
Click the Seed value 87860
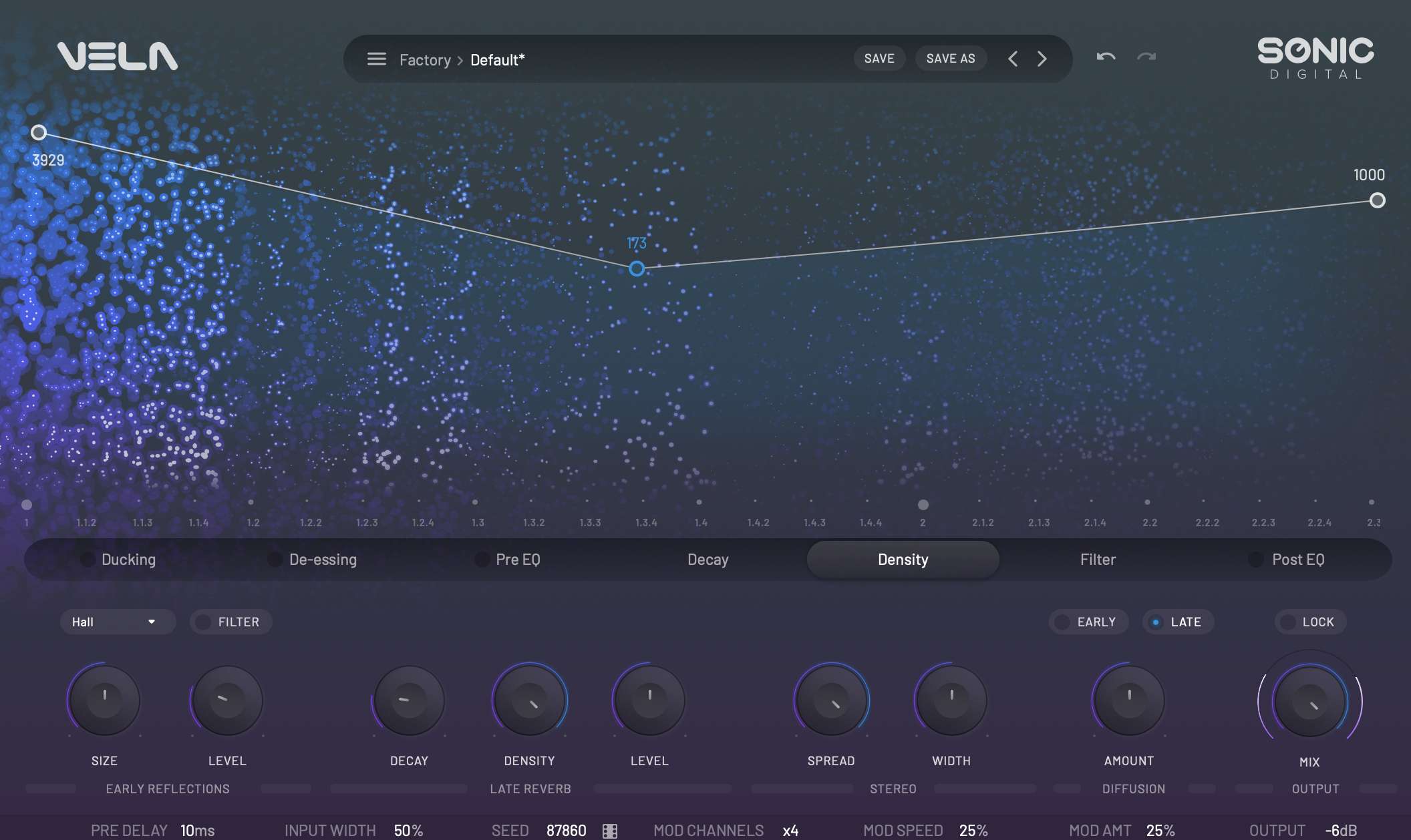[567, 831]
